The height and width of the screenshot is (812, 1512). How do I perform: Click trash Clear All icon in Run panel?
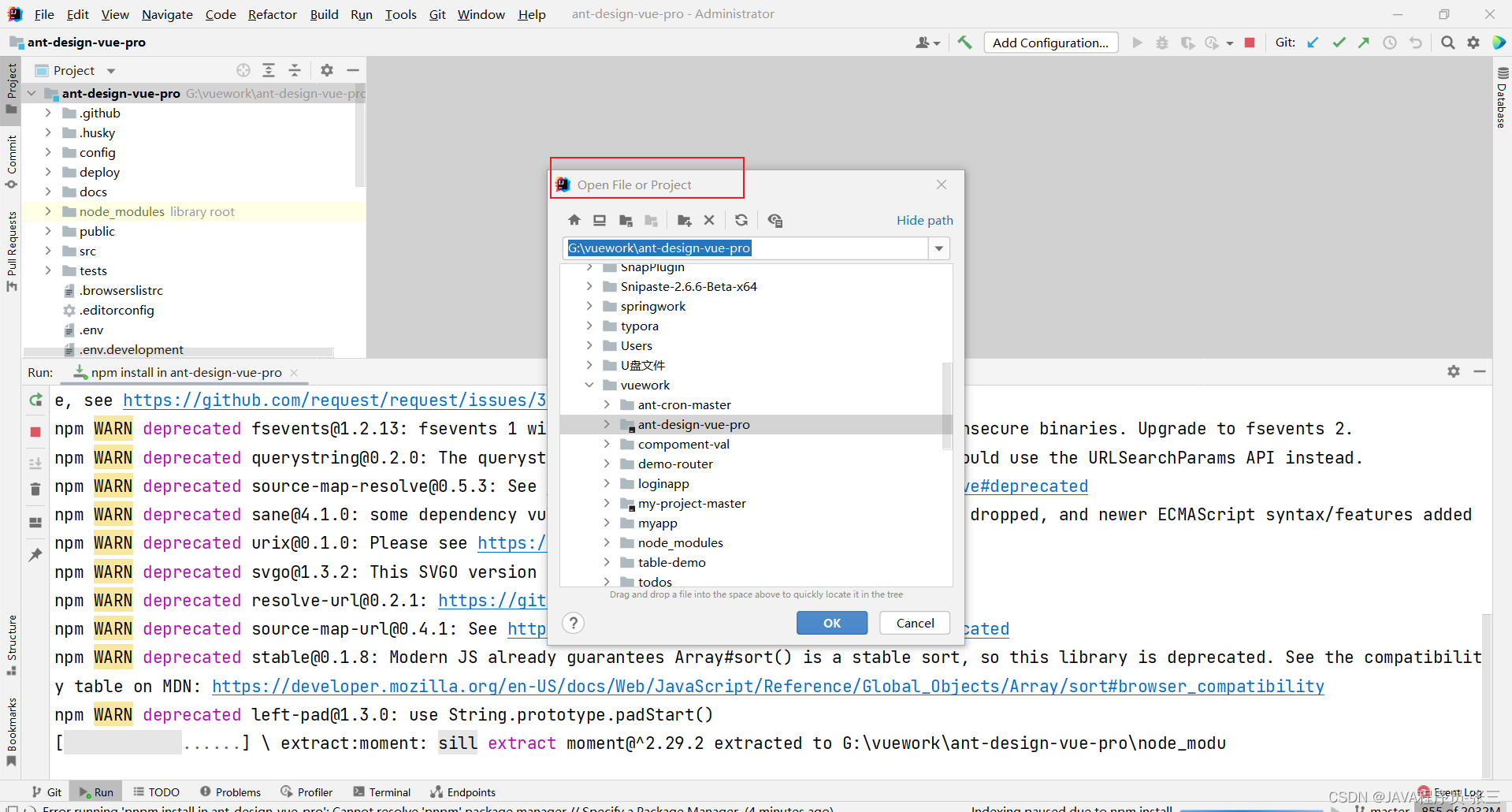(35, 490)
